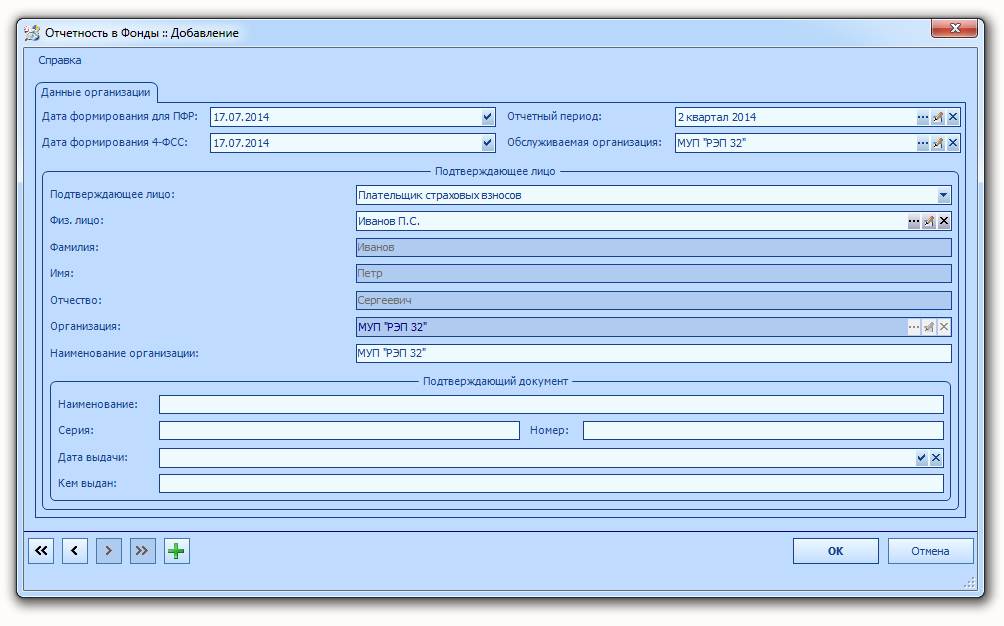Go to previous record arrow
Viewport: 1004px width, 626px height.
pyautogui.click(x=75, y=551)
